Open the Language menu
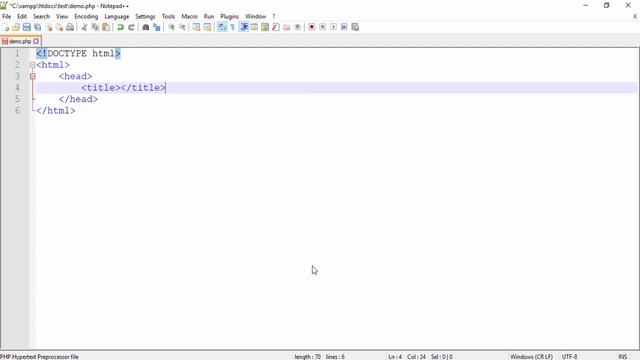Screen dimensions: 640x360 click(x=117, y=16)
